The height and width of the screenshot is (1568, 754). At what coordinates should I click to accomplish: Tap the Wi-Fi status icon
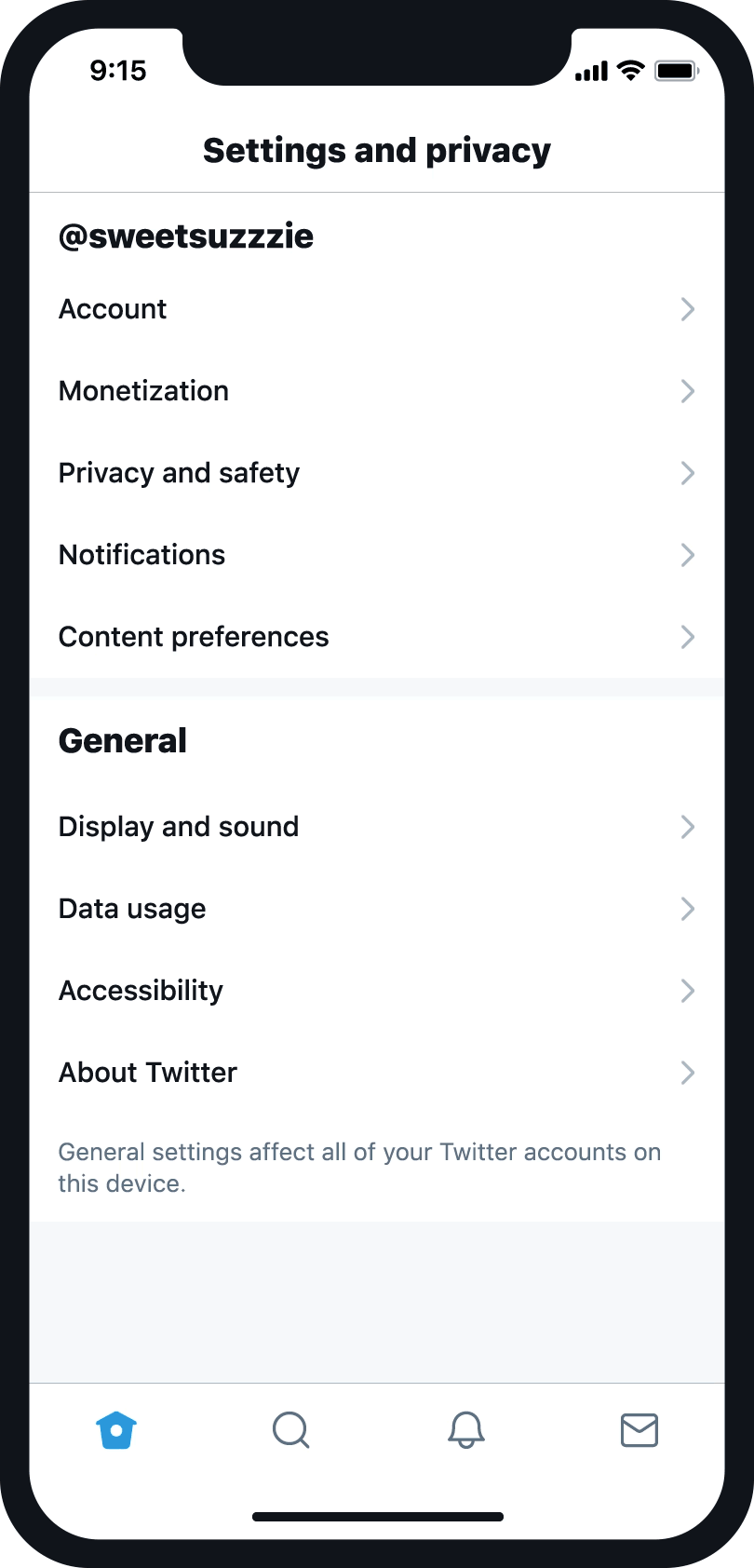[x=631, y=71]
